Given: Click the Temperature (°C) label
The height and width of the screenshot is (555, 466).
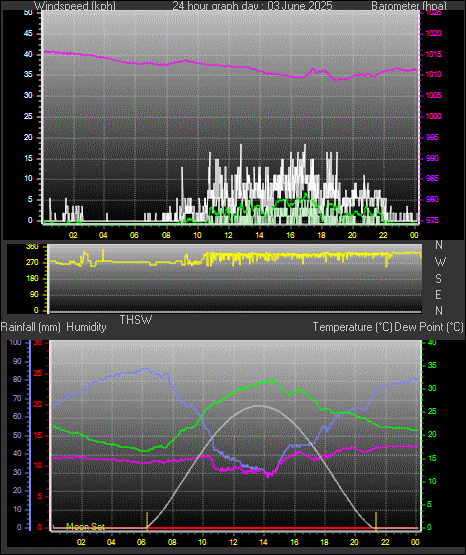Looking at the screenshot, I should click(x=352, y=327).
